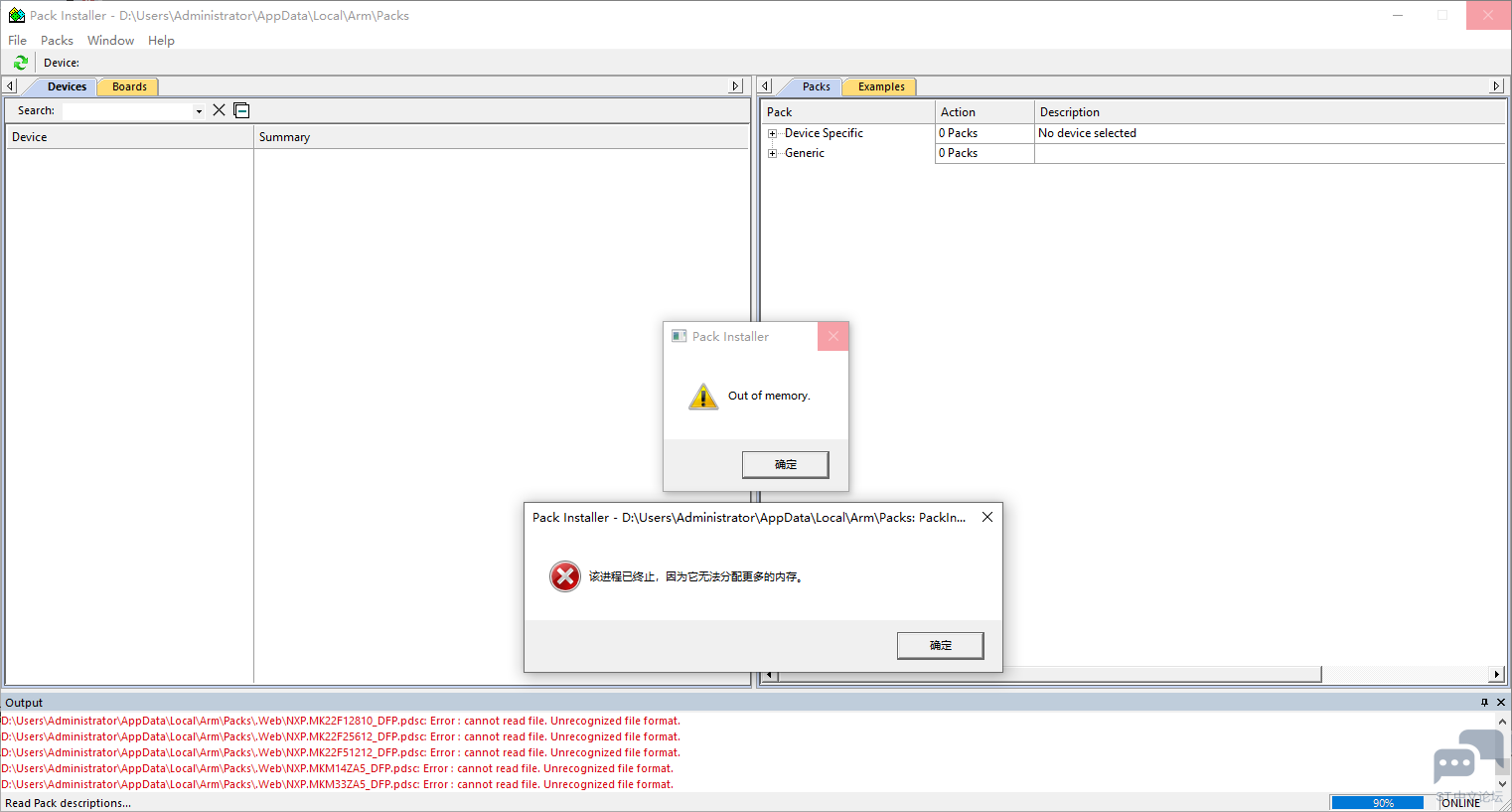
Task: Click the Pack Installer app icon in the title bar
Action: (17, 15)
